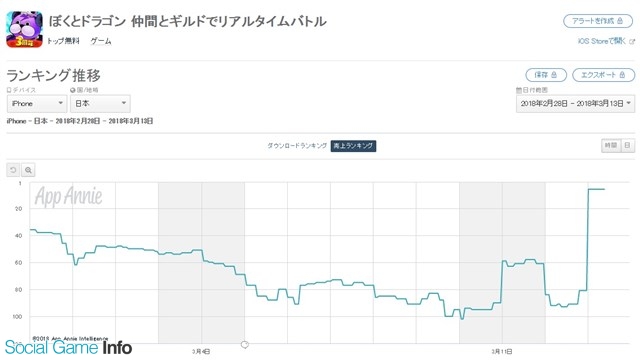Open the ゲーム category link
Screen dimensions: 640x360
tap(101, 41)
